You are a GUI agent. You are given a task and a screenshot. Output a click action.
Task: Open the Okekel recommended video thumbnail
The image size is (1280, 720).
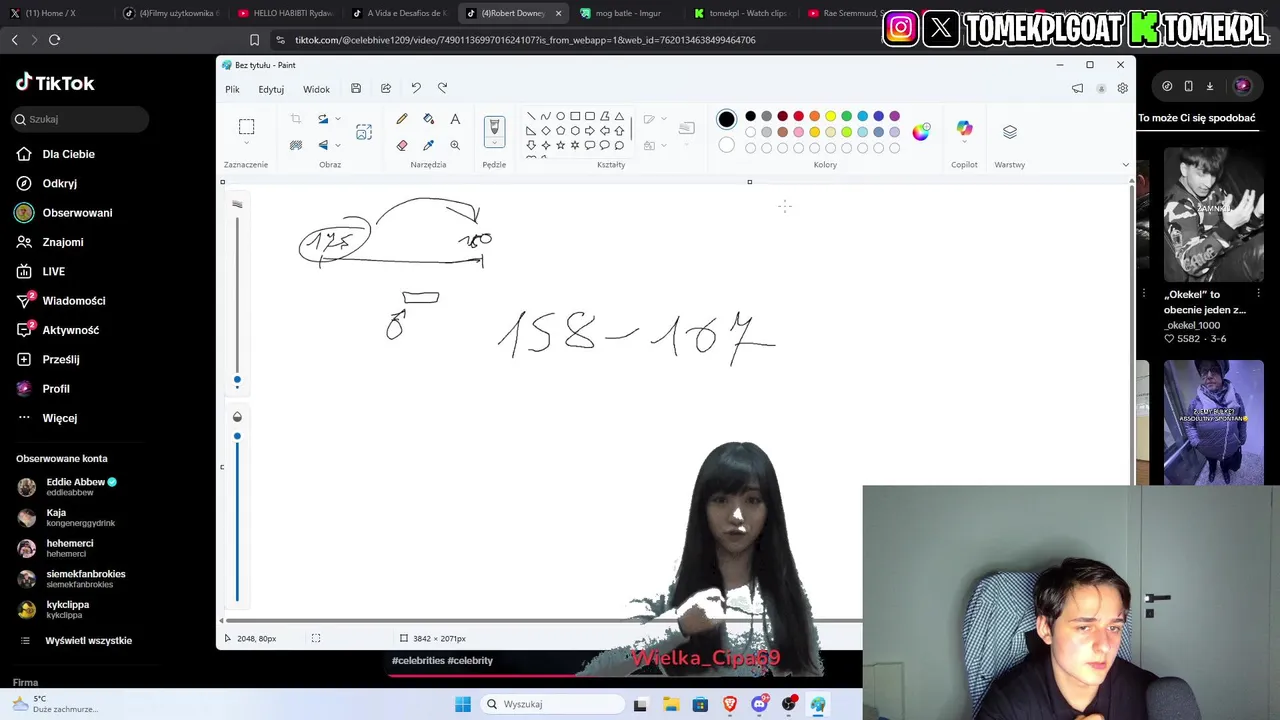click(1213, 215)
